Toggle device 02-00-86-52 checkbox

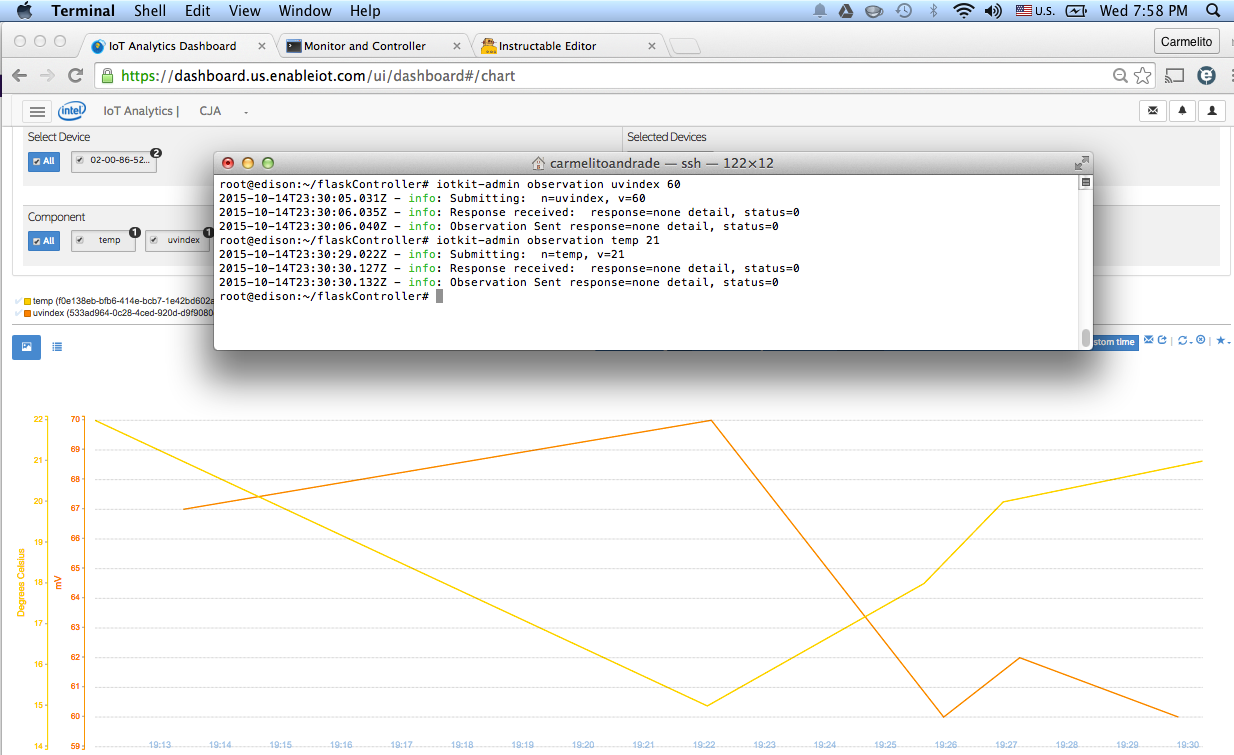(x=80, y=160)
